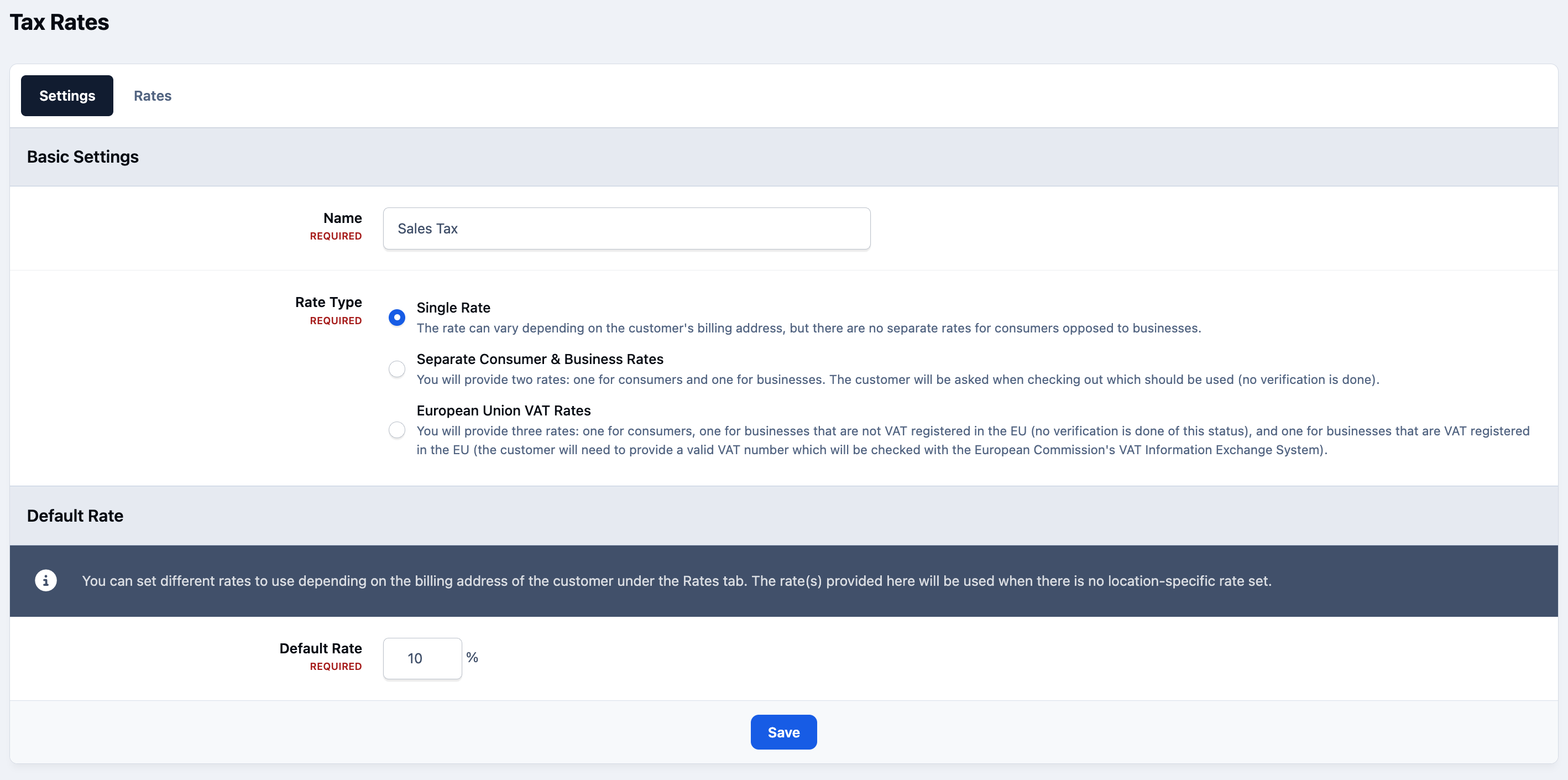Click the billing address info message text
1568x780 pixels.
pos(676,581)
